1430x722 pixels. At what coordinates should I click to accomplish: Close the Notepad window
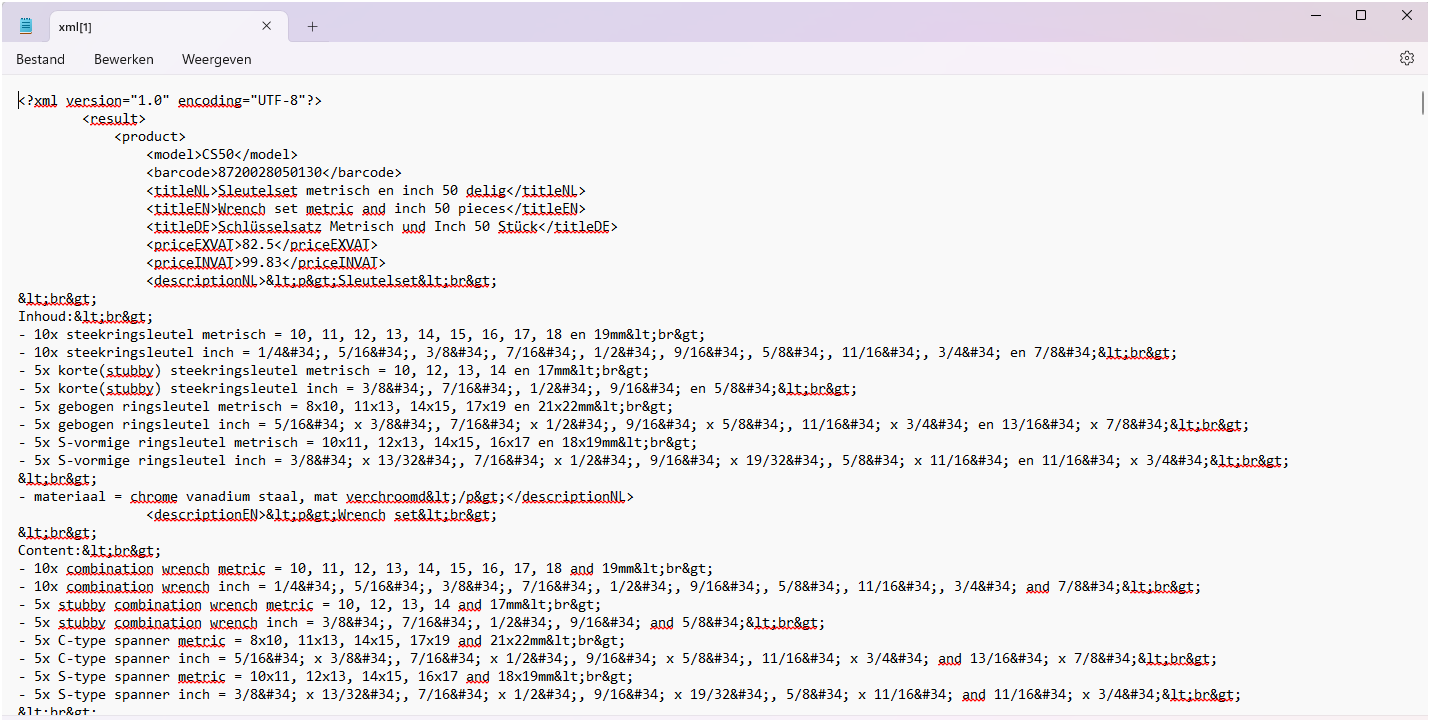pyautogui.click(x=1406, y=15)
